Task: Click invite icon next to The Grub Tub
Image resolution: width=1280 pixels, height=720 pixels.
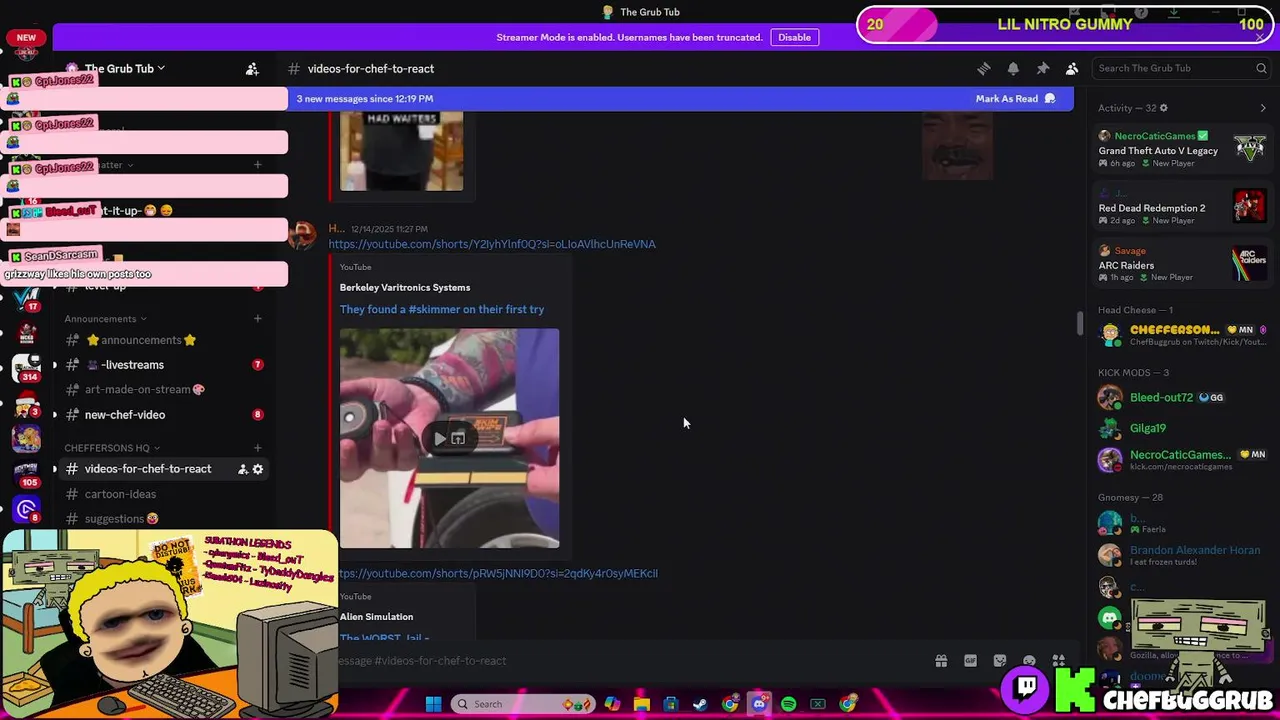Action: tap(252, 69)
